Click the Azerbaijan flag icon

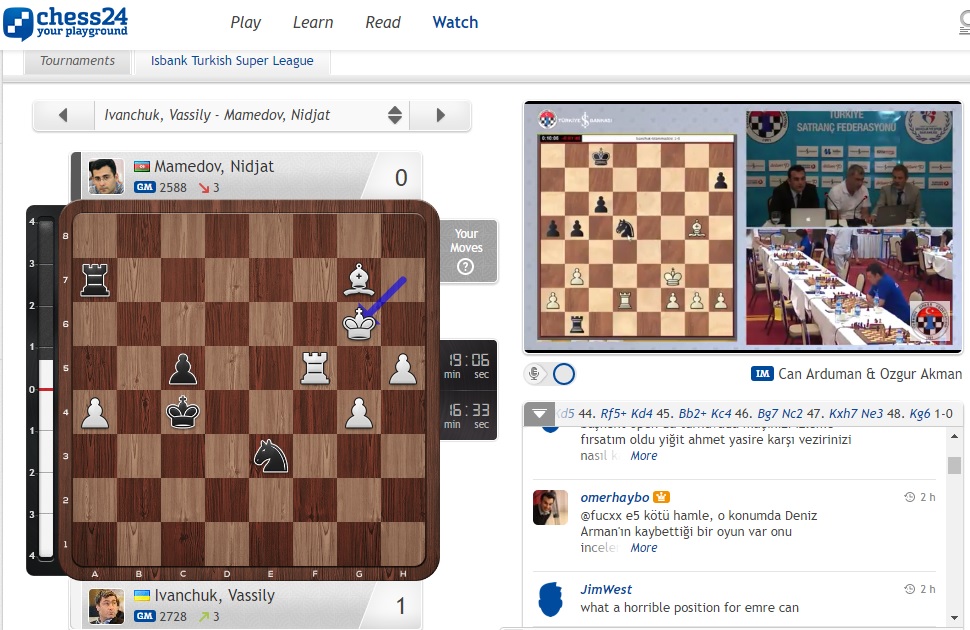click(x=142, y=166)
